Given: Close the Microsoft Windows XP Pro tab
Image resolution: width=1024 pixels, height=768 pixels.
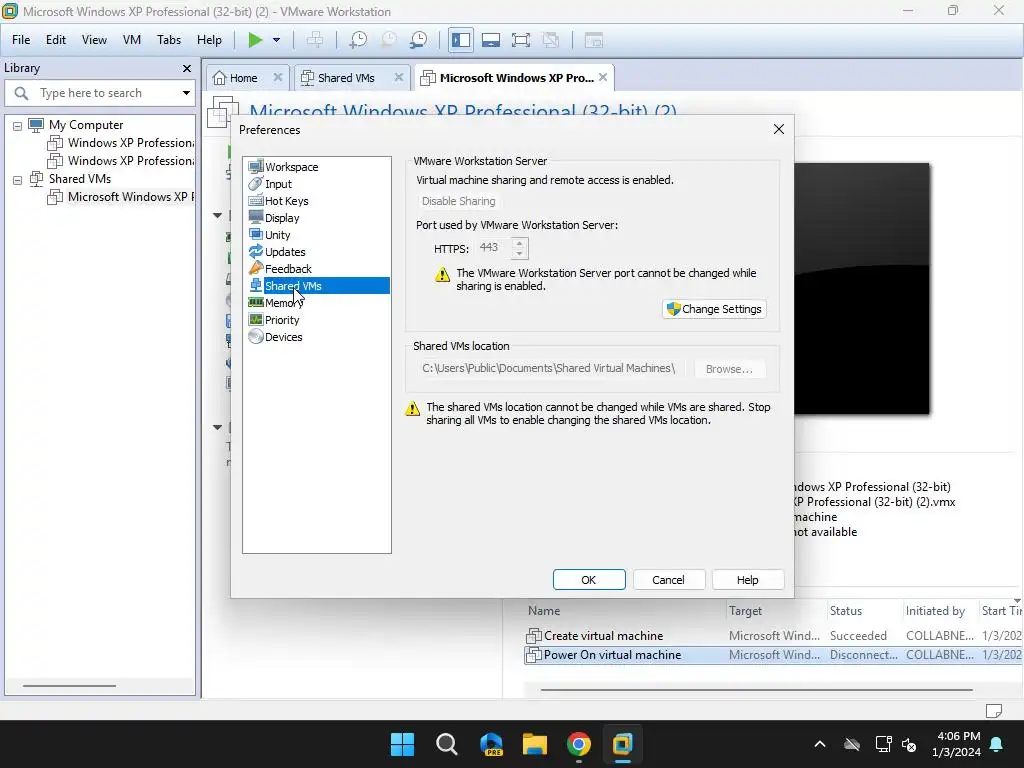Looking at the screenshot, I should pos(603,77).
